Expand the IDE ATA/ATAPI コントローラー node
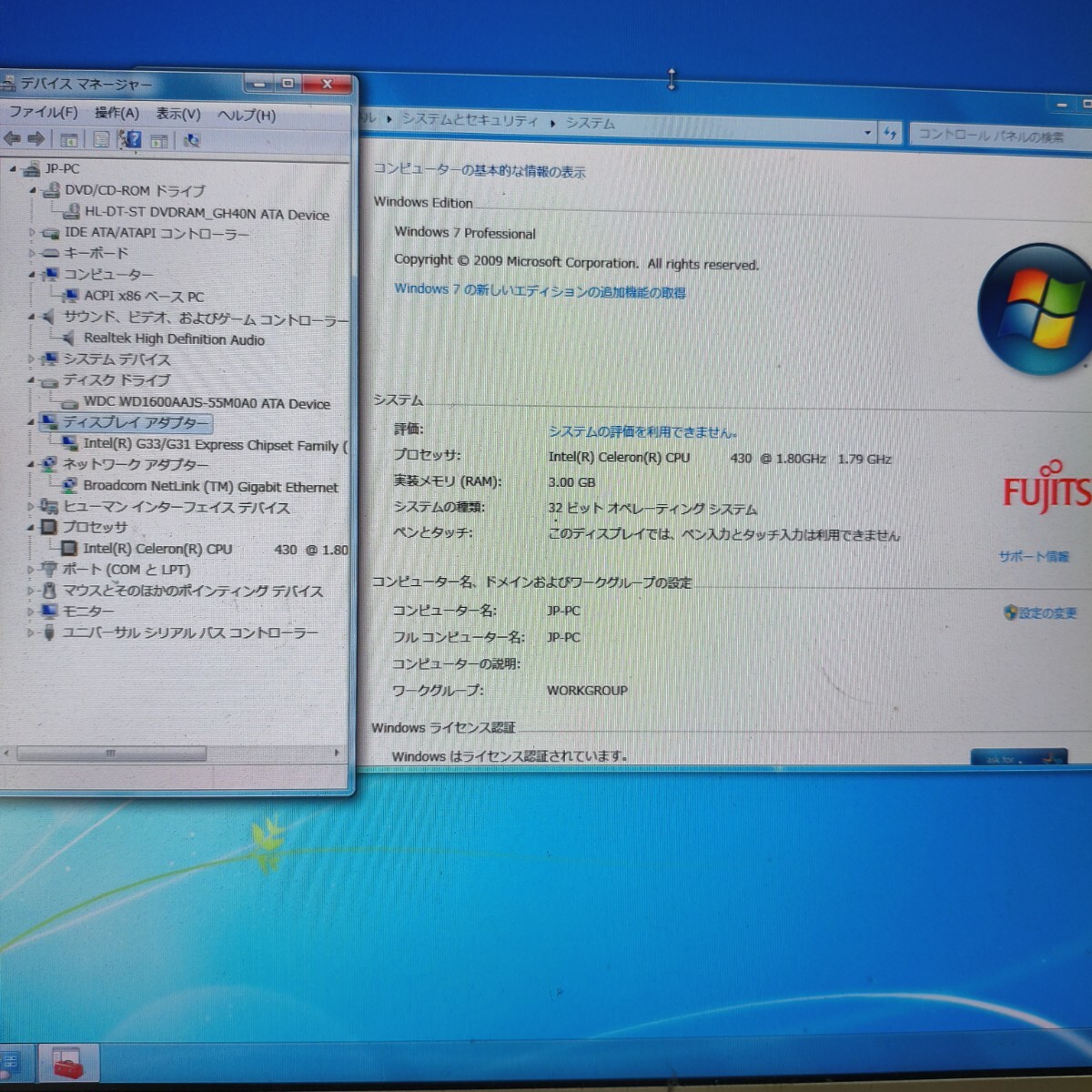This screenshot has width=1092, height=1092. point(33,233)
